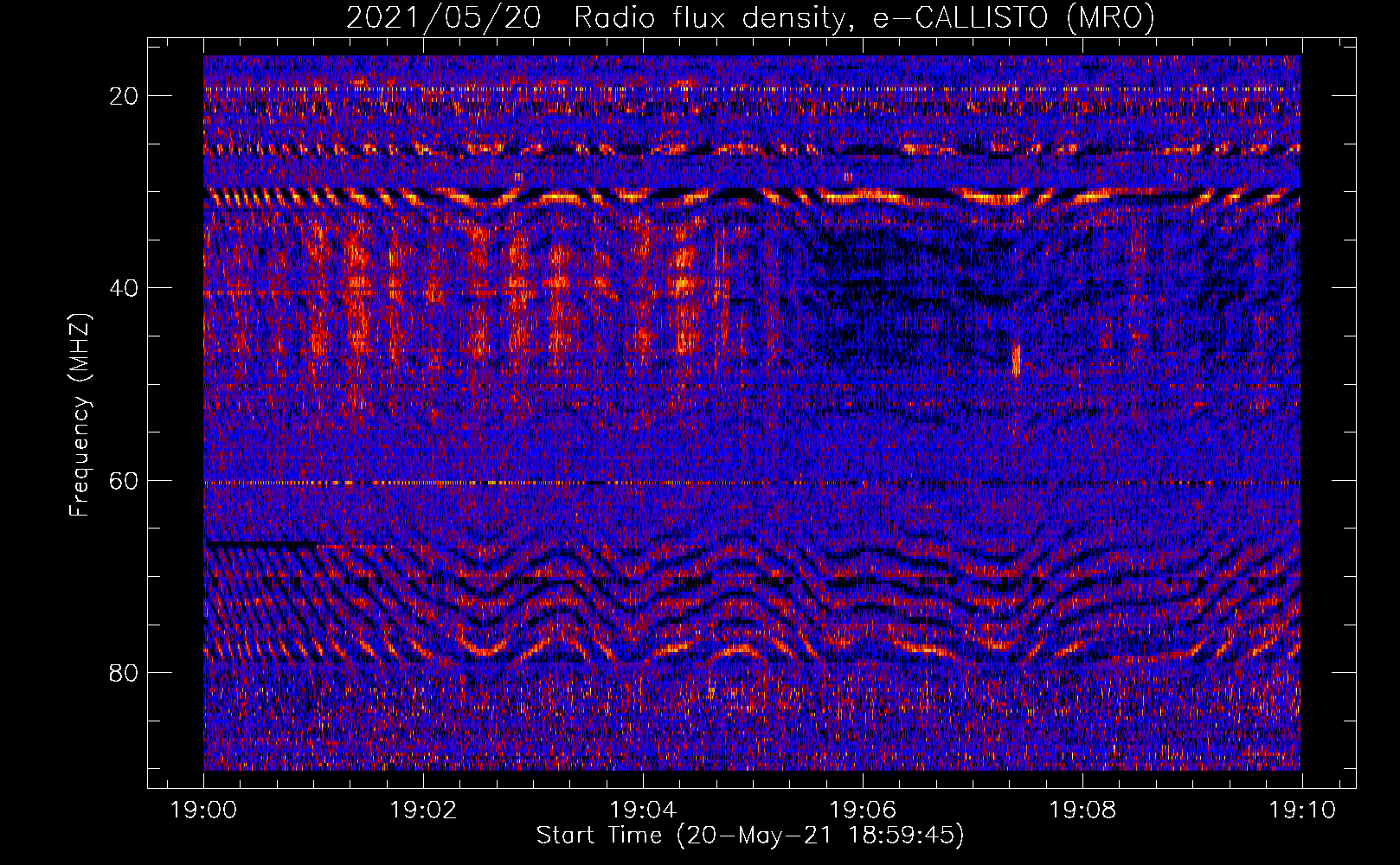The image size is (1400, 865).
Task: Click the 'Start Time (20-May-21 18:59:45)' label
Action: (750, 836)
